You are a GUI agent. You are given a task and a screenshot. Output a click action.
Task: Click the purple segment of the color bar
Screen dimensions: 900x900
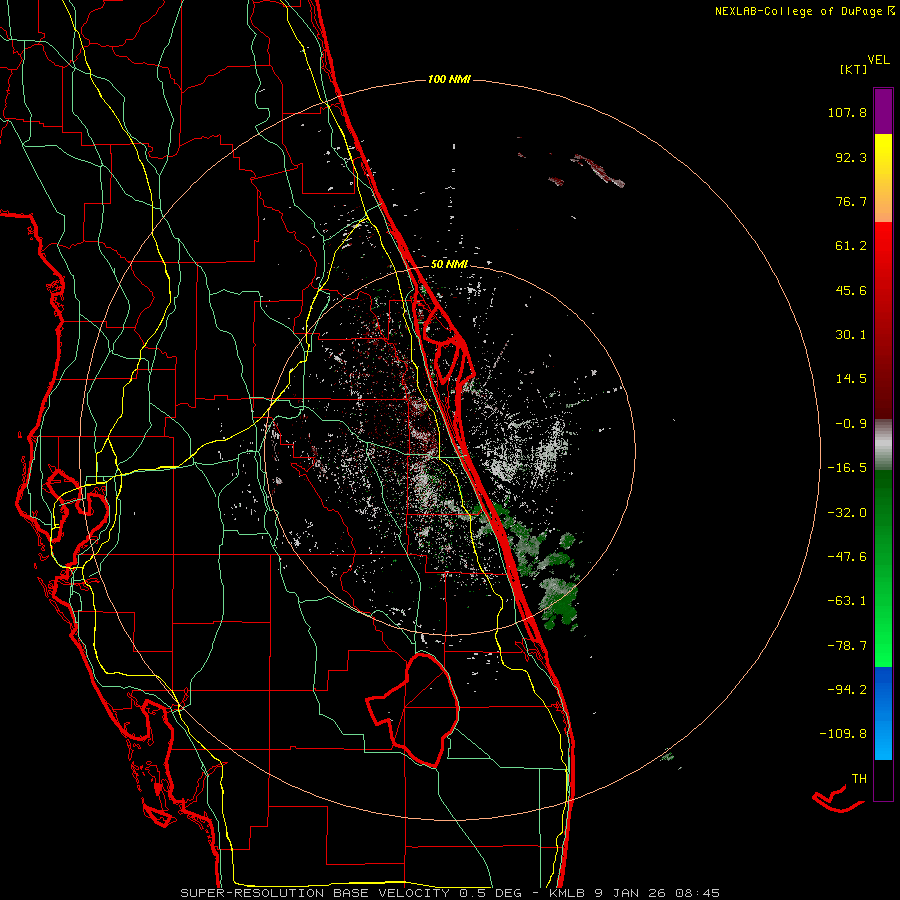click(x=883, y=111)
